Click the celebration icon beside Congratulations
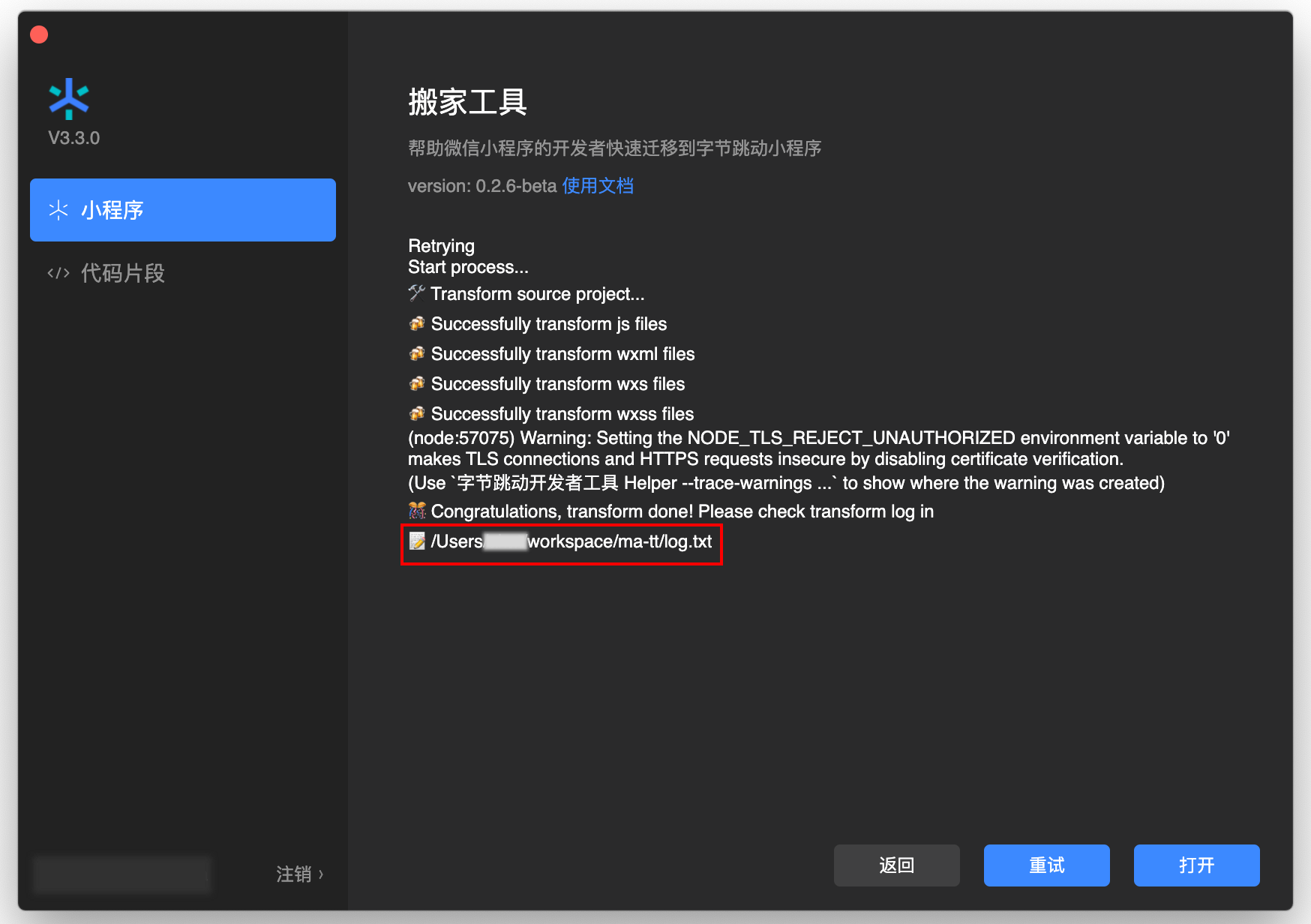The height and width of the screenshot is (924, 1311). point(417,511)
